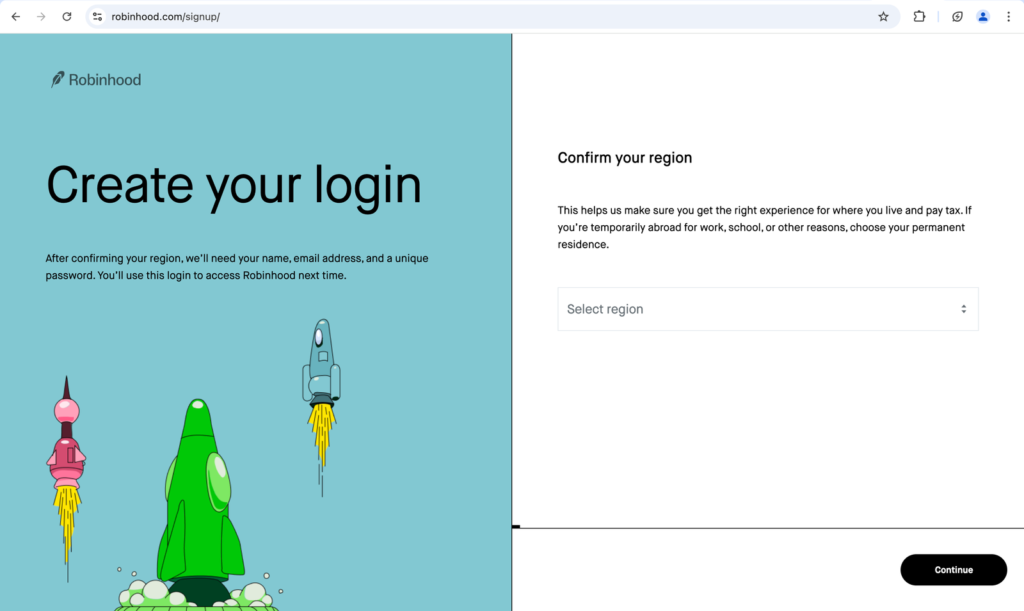
Task: Click the up-down arrows in region selector
Action: pyautogui.click(x=963, y=309)
